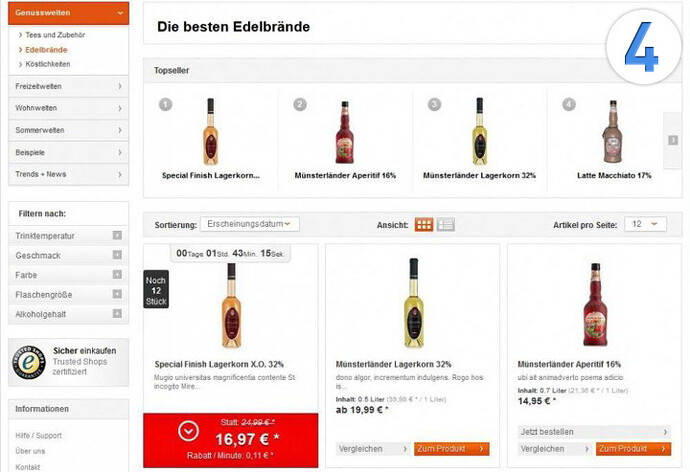The image size is (690, 472).
Task: Open Kontakt link
Action: click(27, 467)
